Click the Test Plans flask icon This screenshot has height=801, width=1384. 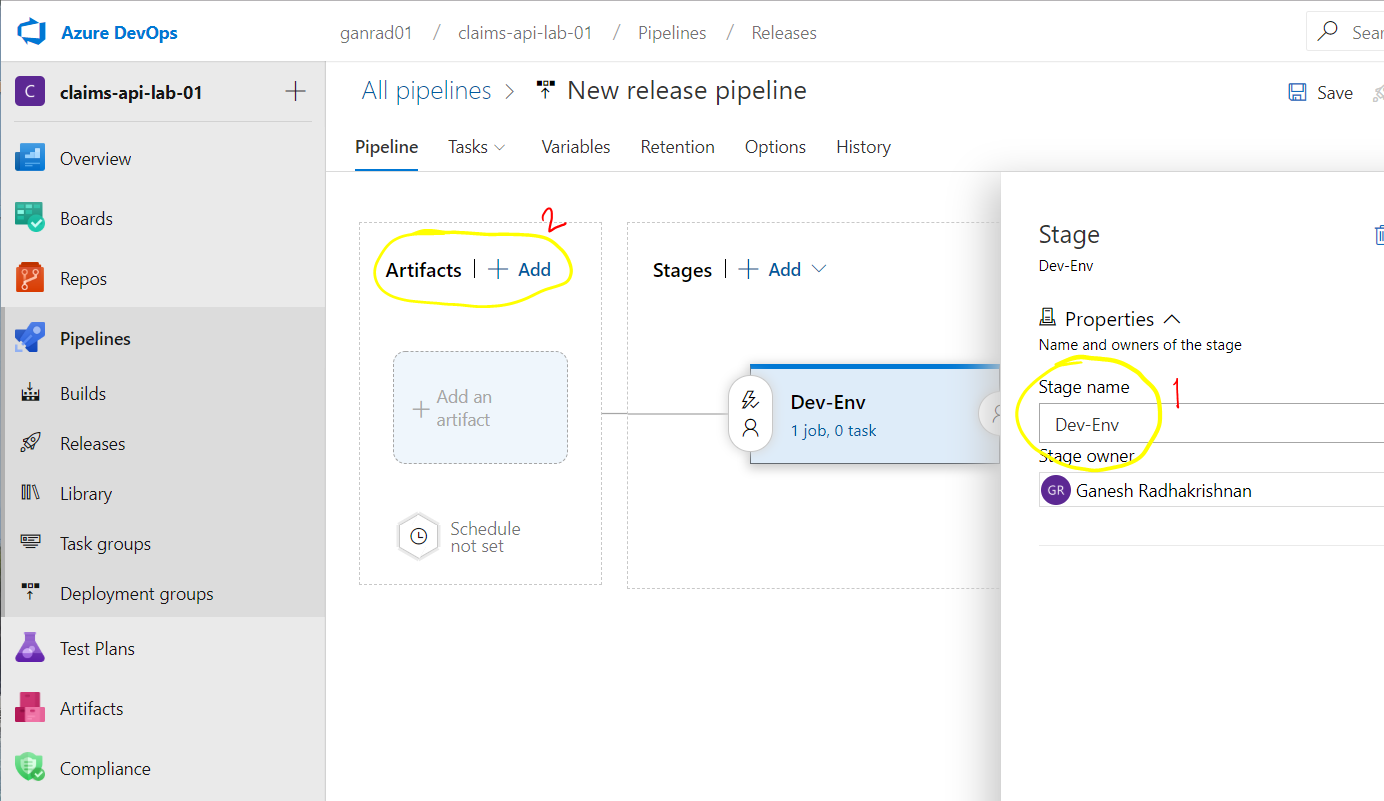point(30,648)
